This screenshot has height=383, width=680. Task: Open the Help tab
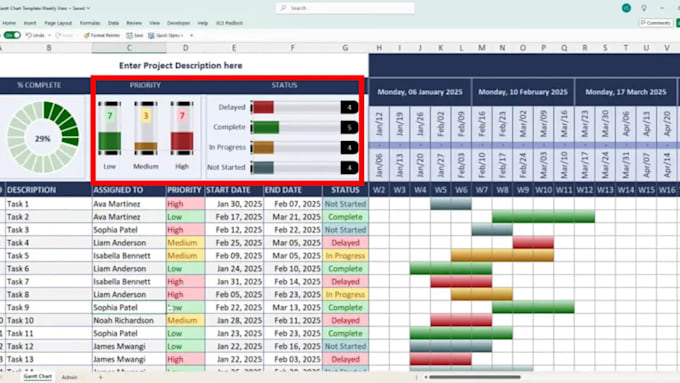[203, 23]
